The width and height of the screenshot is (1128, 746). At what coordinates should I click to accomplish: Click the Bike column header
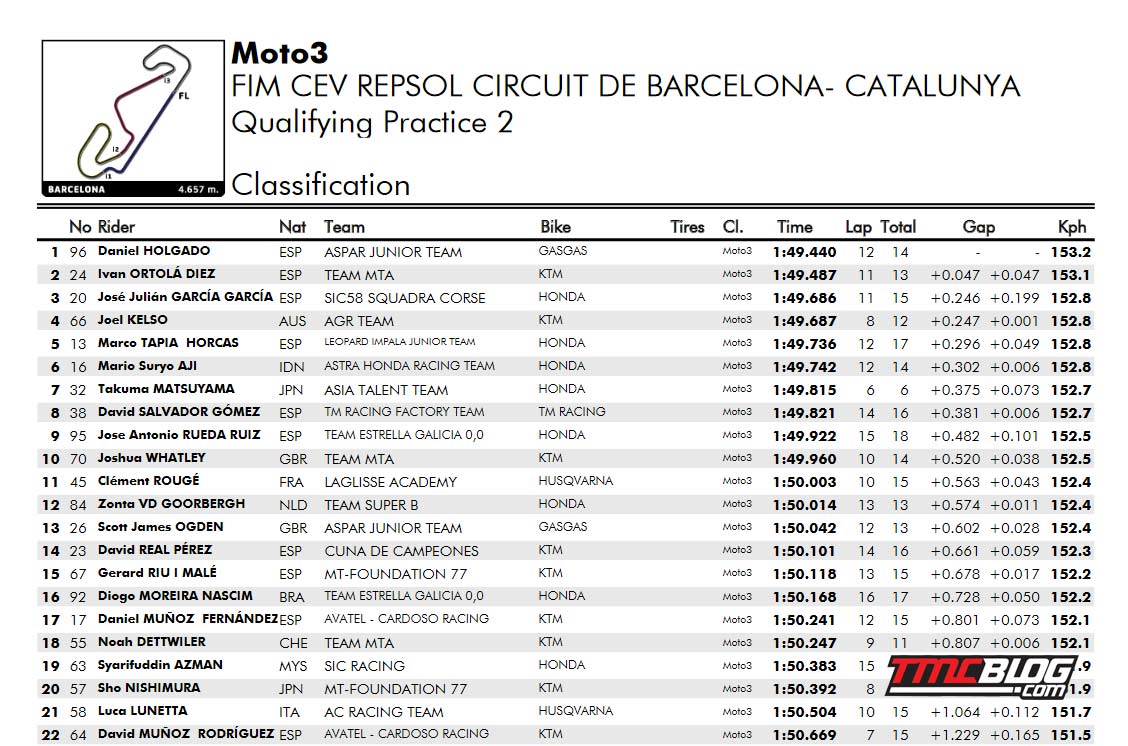click(x=556, y=227)
